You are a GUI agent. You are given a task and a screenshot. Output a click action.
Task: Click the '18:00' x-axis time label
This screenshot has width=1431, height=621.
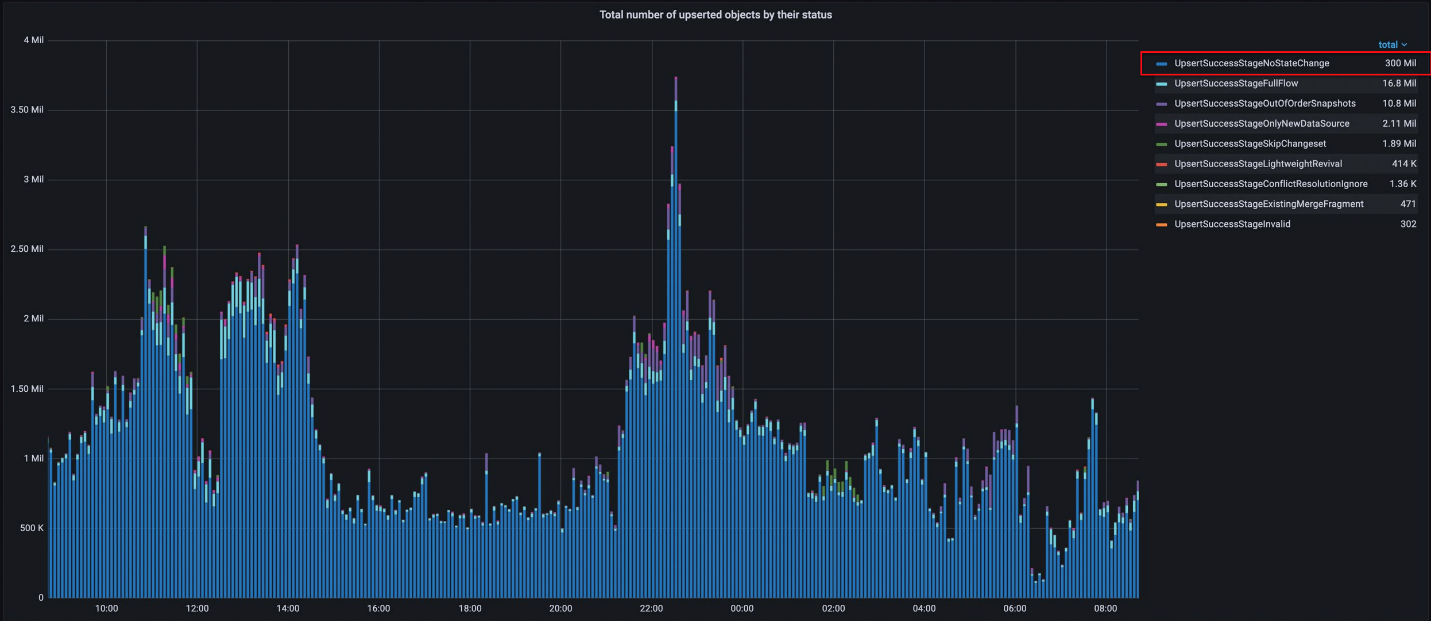470,608
